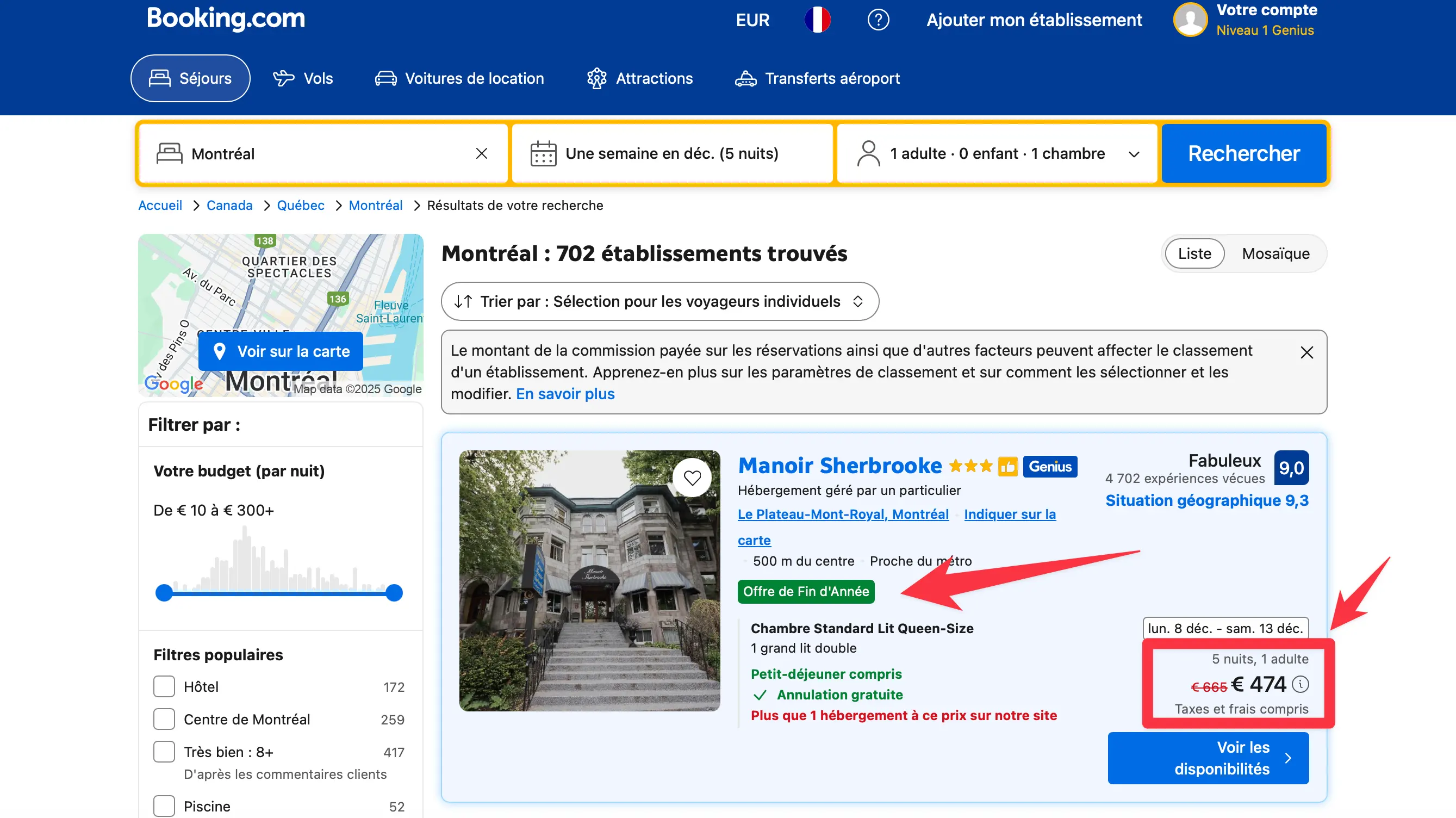This screenshot has width=1456, height=818.
Task: Check the Hôtel filter checkbox
Action: (x=164, y=686)
